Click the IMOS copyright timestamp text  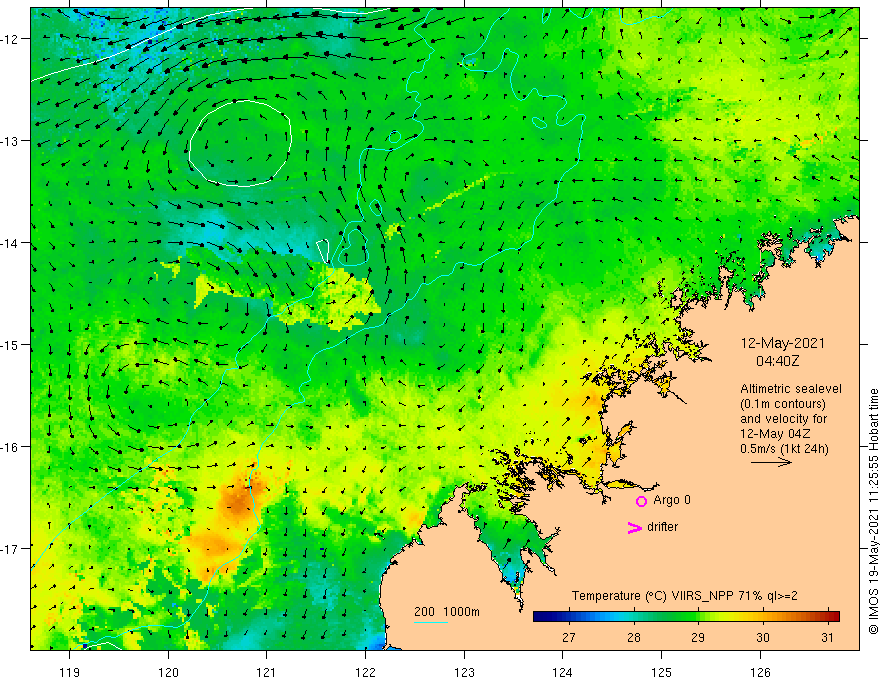(873, 511)
